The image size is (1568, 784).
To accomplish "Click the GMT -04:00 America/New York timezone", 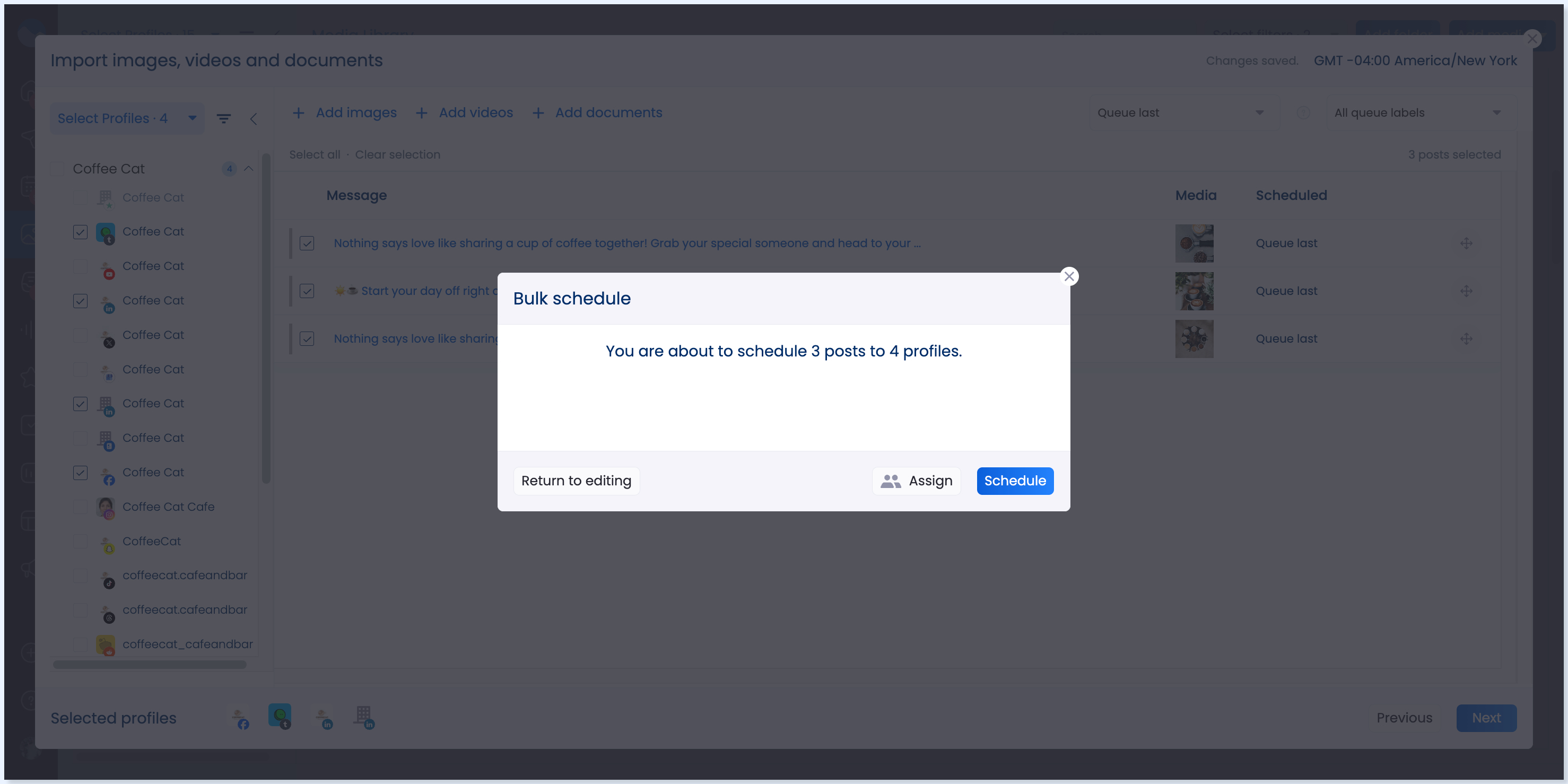I will [1415, 60].
